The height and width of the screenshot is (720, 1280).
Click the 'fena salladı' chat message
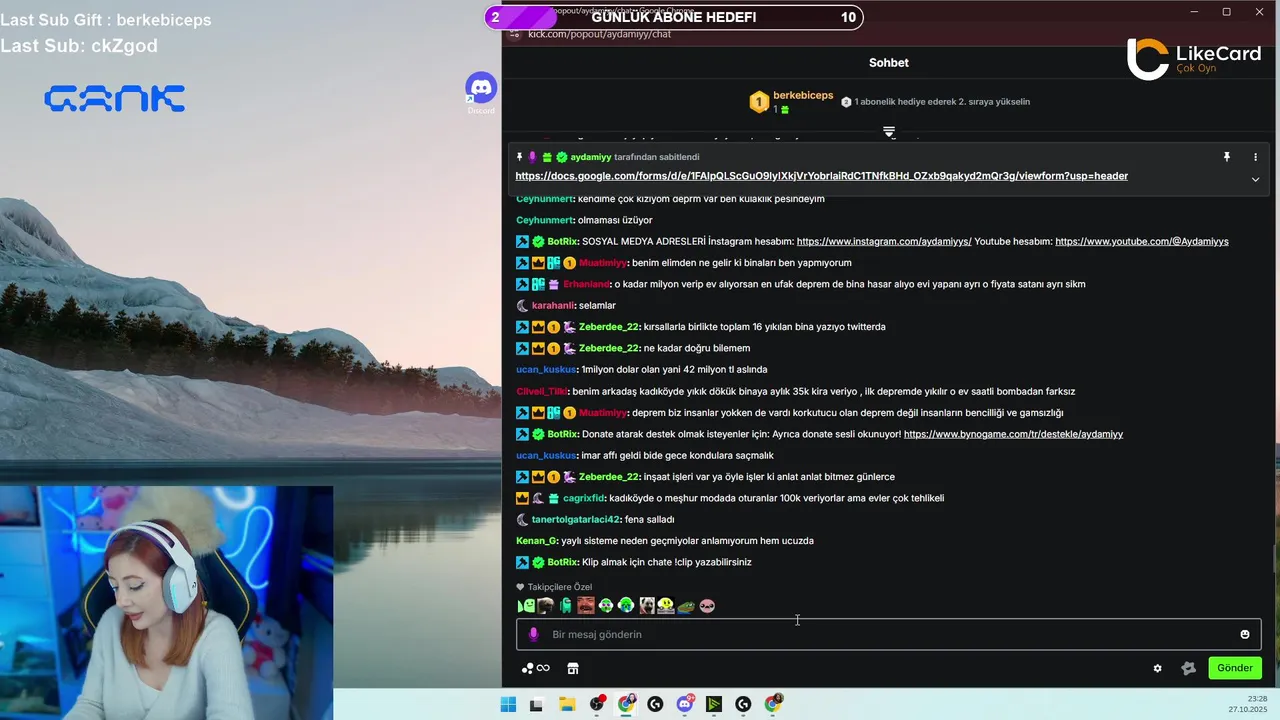(650, 519)
